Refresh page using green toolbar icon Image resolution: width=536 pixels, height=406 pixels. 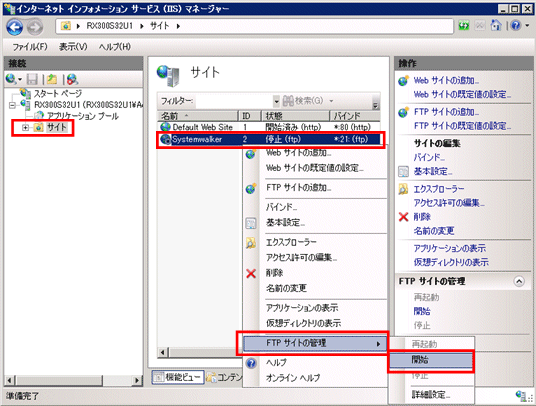pos(464,26)
